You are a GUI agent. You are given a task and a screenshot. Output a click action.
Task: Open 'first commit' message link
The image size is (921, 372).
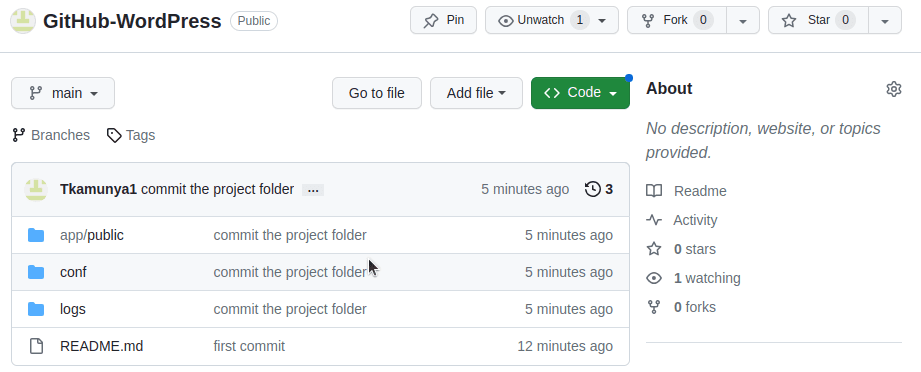click(249, 346)
